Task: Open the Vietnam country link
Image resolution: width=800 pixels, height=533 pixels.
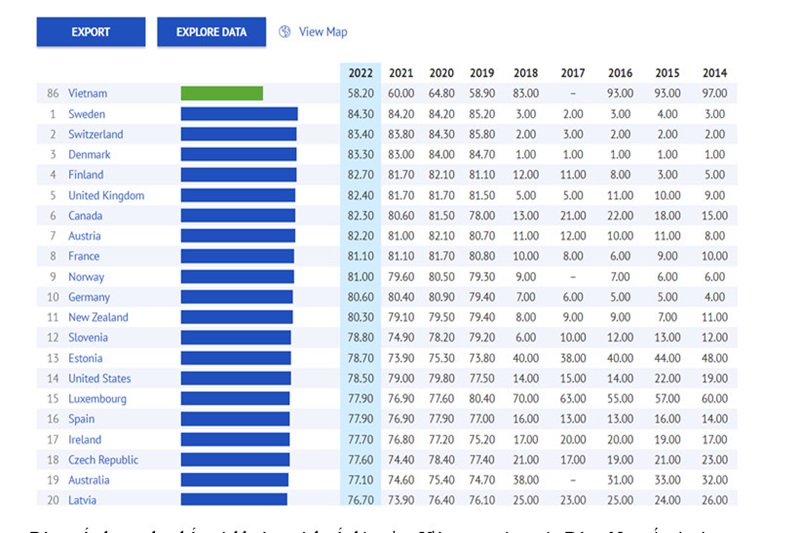Action: tap(88, 93)
